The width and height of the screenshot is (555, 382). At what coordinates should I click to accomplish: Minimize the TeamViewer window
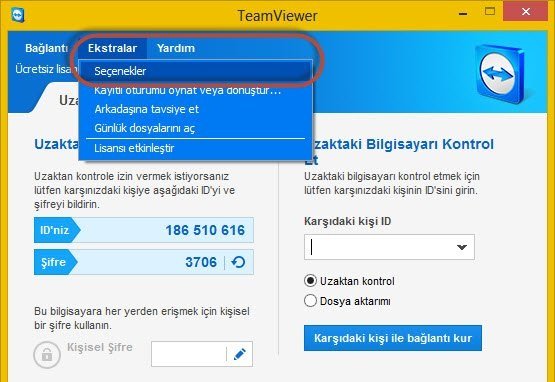[x=463, y=14]
